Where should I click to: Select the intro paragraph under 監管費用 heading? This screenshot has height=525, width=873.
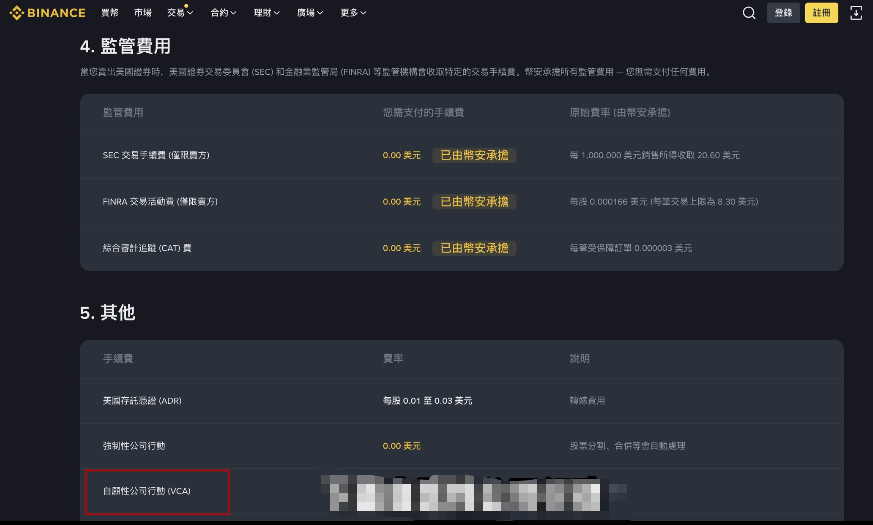coord(396,72)
